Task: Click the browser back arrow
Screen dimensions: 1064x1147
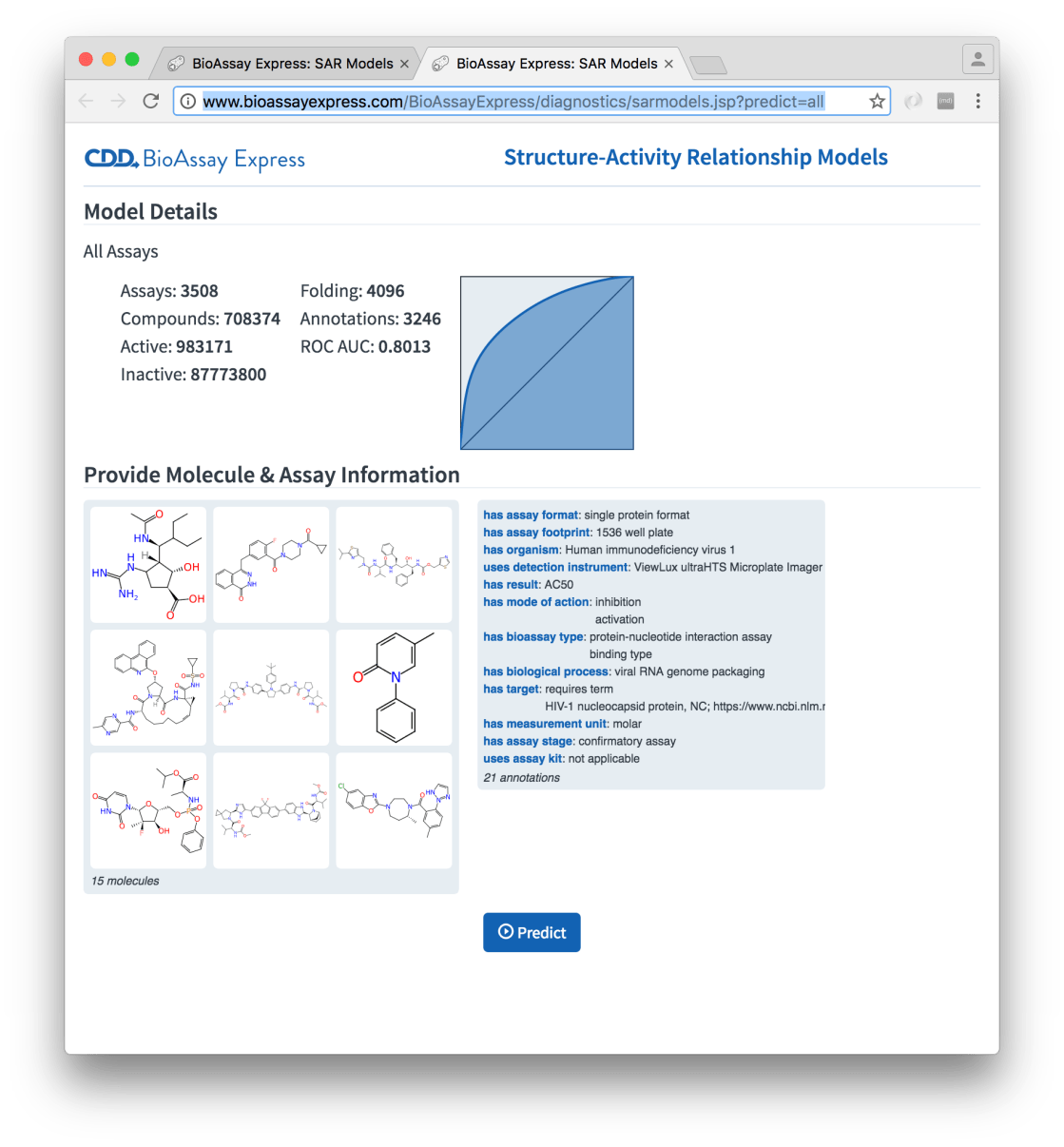Action: pos(87,101)
